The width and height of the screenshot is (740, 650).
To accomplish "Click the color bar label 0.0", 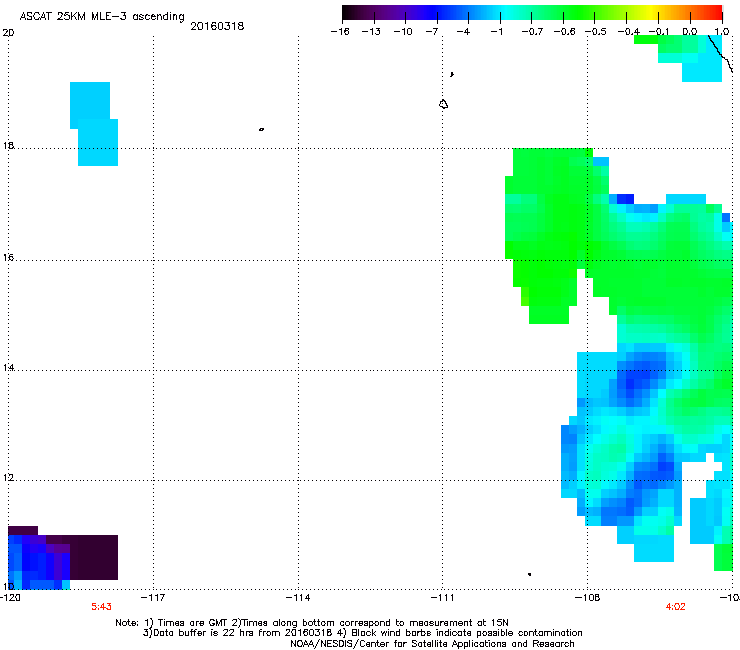I will 690,32.
